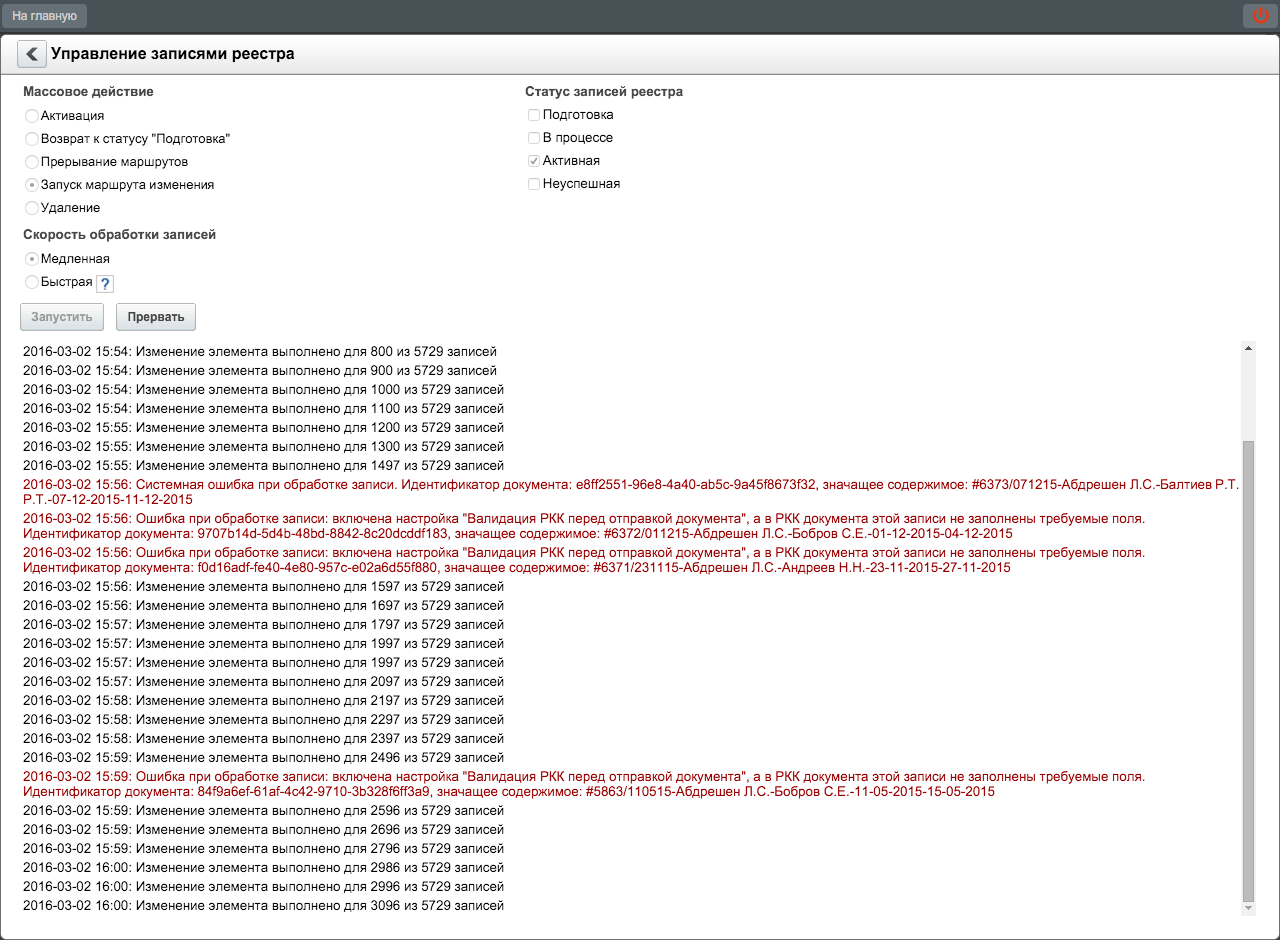Click the Управление записями реестра title

coord(173,54)
